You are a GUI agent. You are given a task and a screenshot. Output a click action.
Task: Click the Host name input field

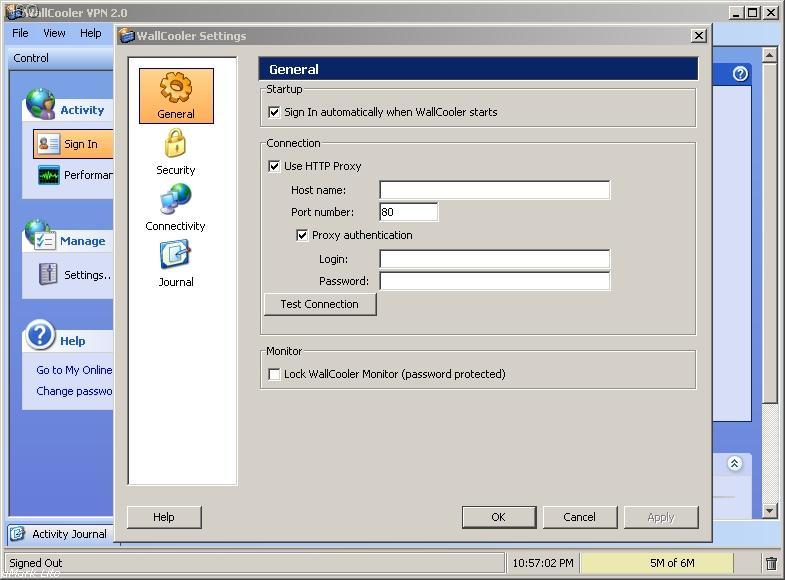click(x=495, y=190)
